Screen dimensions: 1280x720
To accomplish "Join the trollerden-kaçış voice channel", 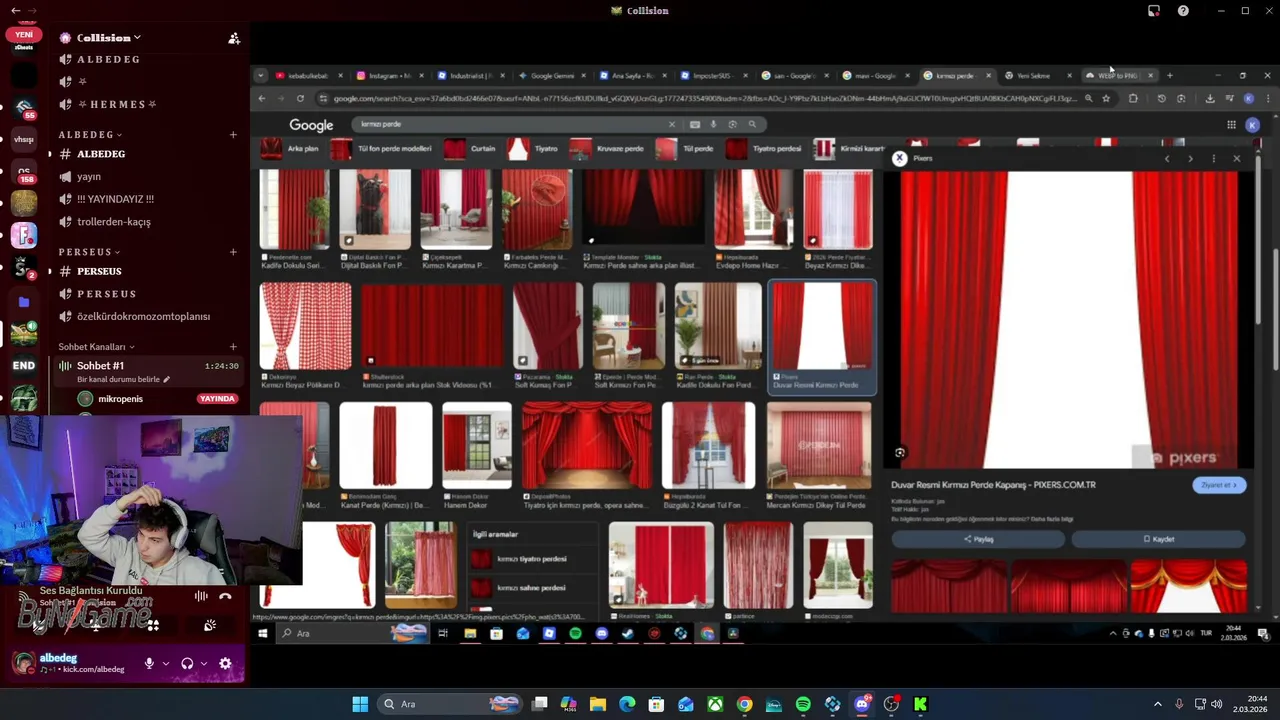I will pos(146,222).
